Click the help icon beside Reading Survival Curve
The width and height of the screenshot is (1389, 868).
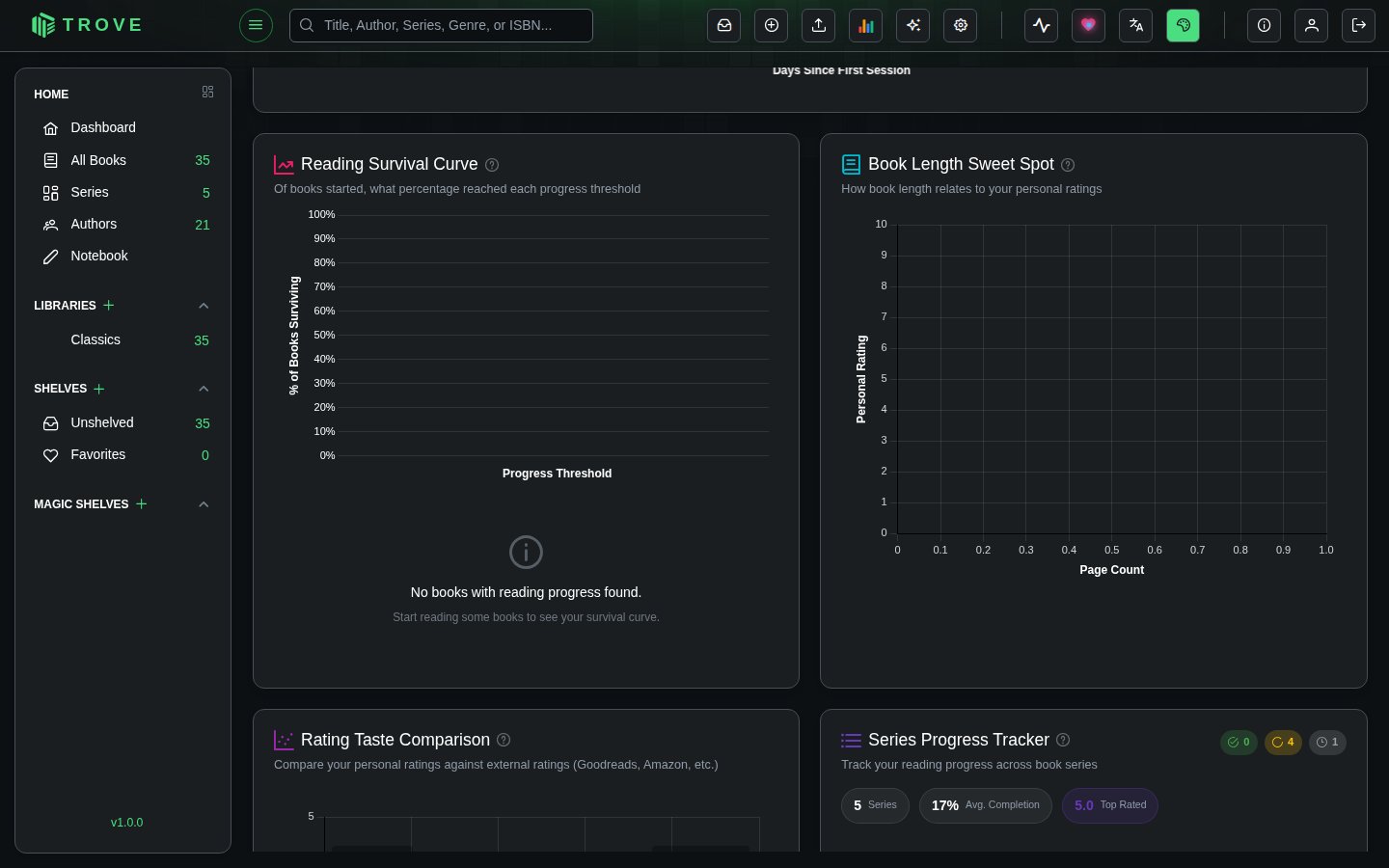[492, 165]
